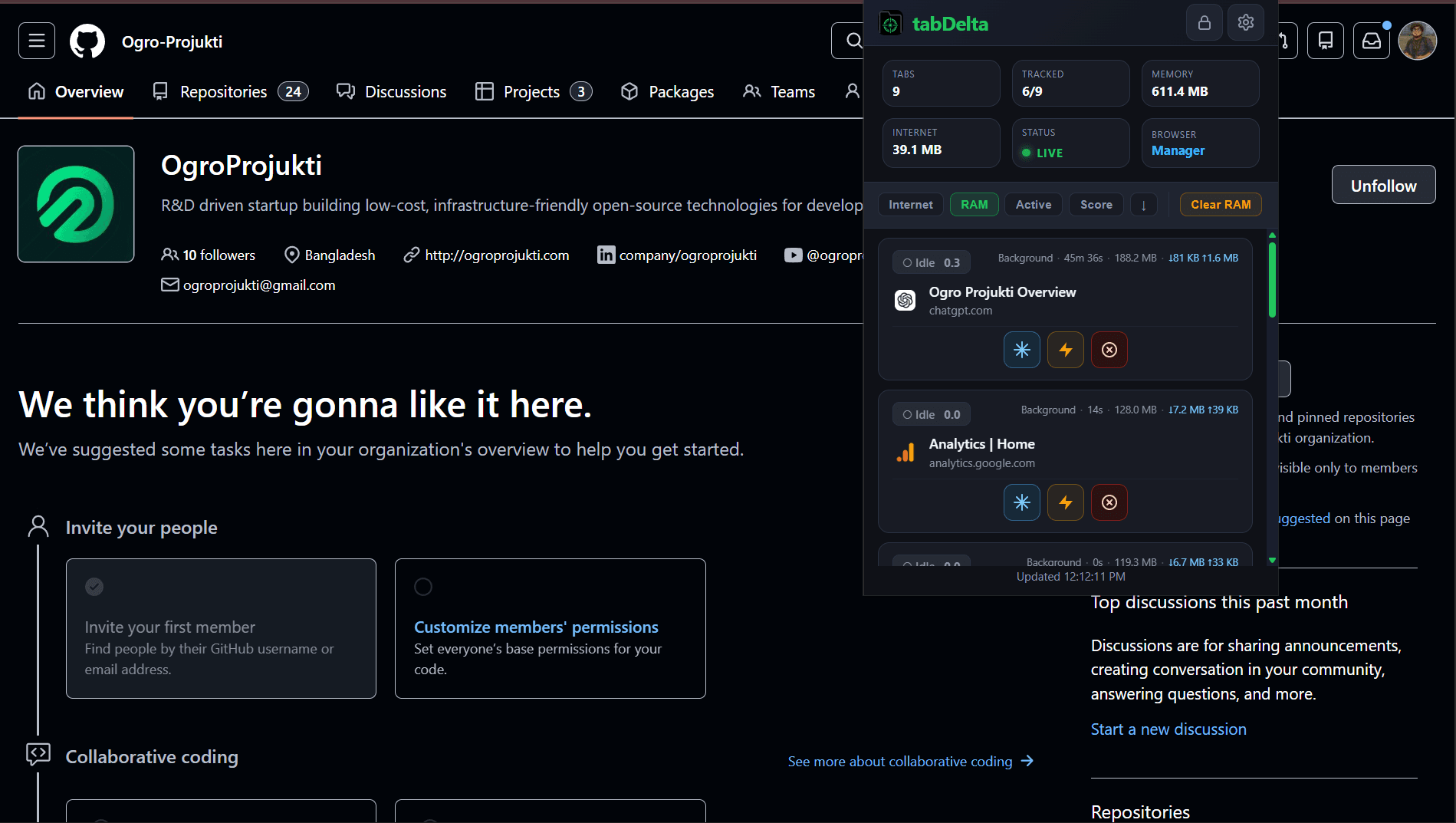The height and width of the screenshot is (823, 1456).
Task: Open http://ogroprojukti.com website link
Action: click(497, 255)
